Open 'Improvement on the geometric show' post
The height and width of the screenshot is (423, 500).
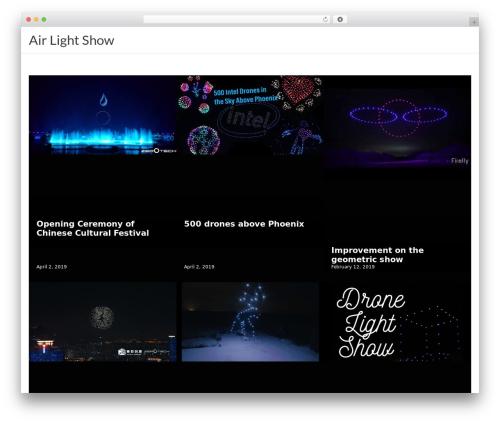[x=377, y=255]
